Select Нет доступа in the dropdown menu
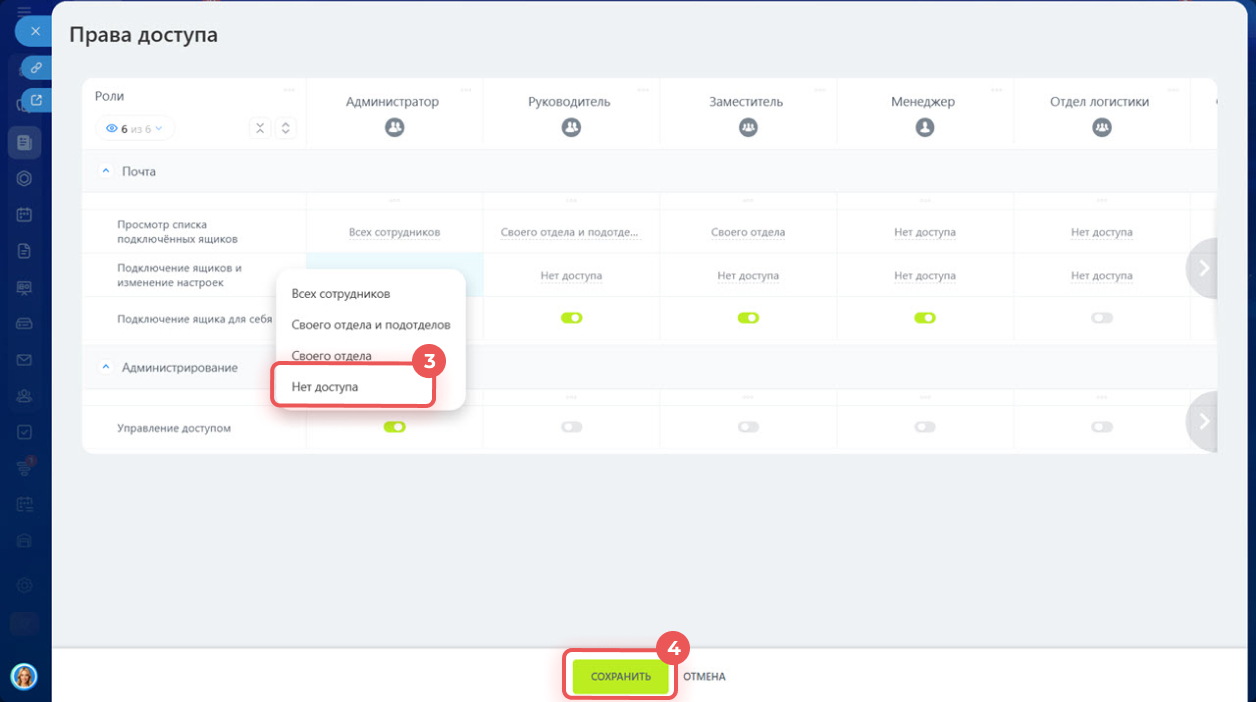The height and width of the screenshot is (702, 1256). click(325, 387)
